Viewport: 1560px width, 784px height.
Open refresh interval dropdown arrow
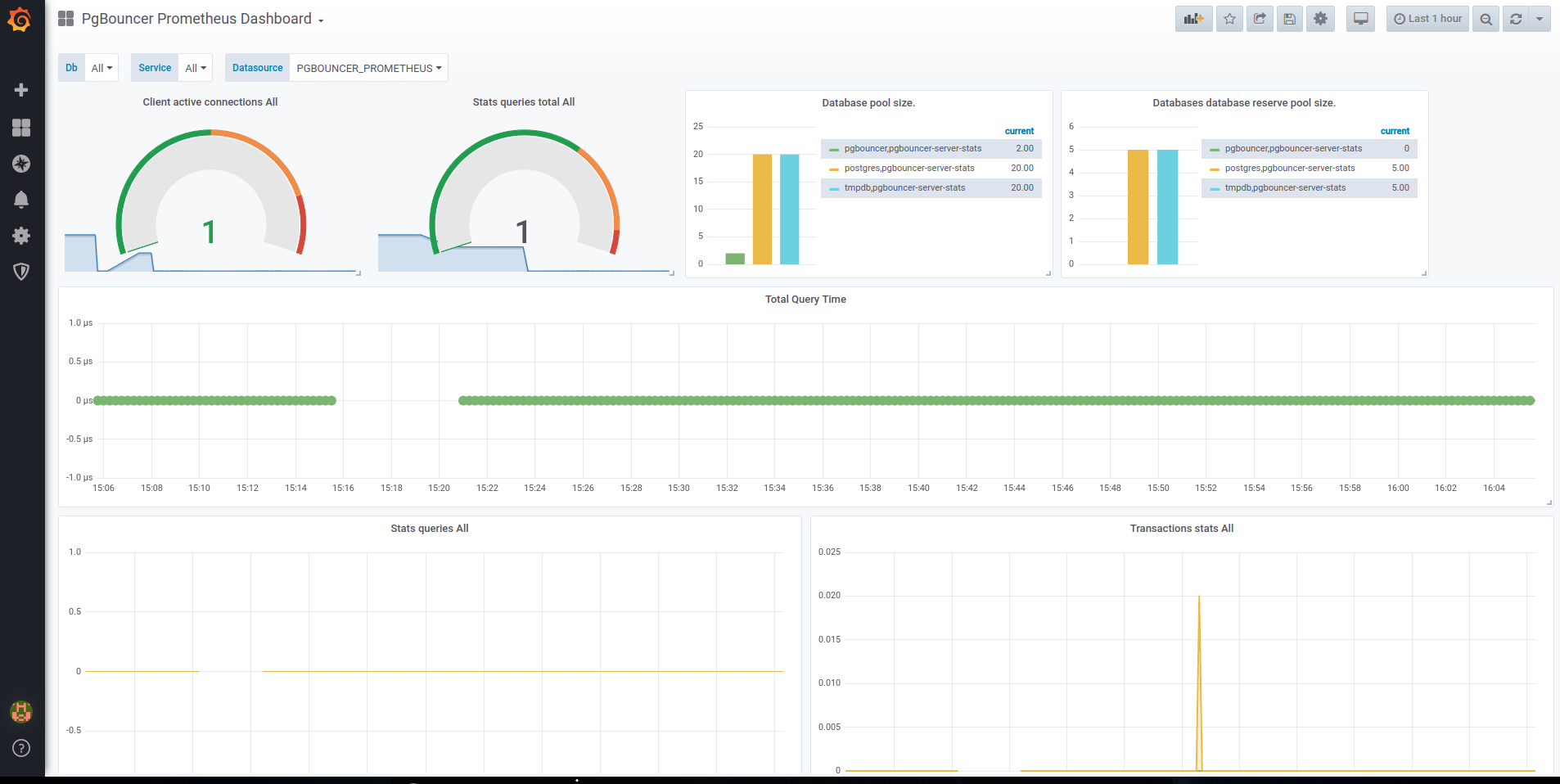[1540, 19]
